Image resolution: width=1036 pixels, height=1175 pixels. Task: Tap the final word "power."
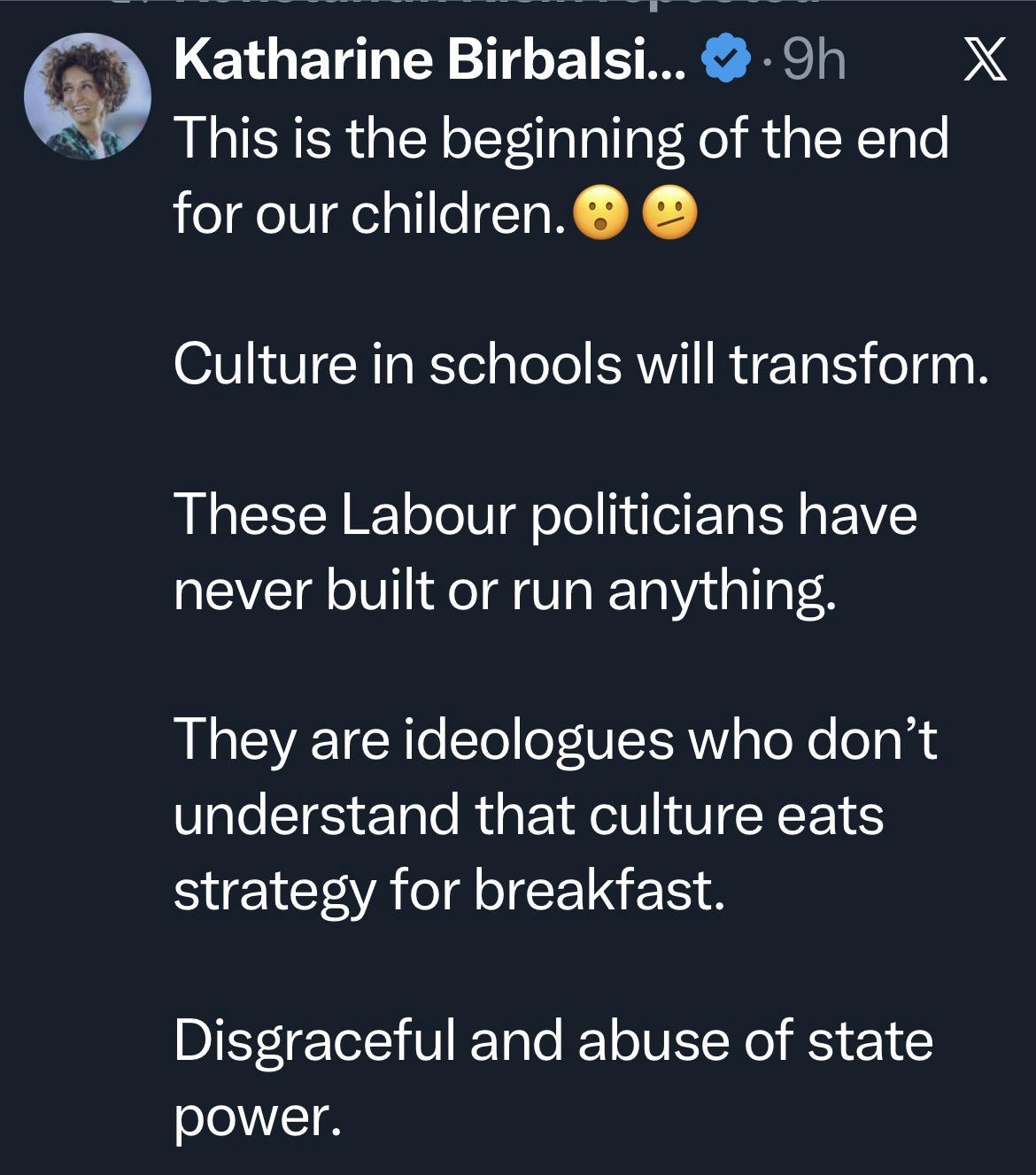[x=257, y=1117]
